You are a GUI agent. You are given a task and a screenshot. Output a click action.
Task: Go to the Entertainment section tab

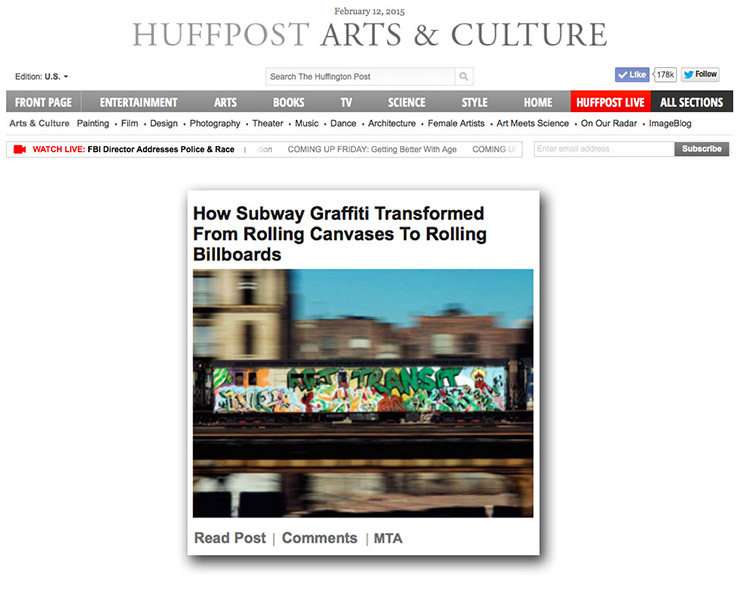138,102
